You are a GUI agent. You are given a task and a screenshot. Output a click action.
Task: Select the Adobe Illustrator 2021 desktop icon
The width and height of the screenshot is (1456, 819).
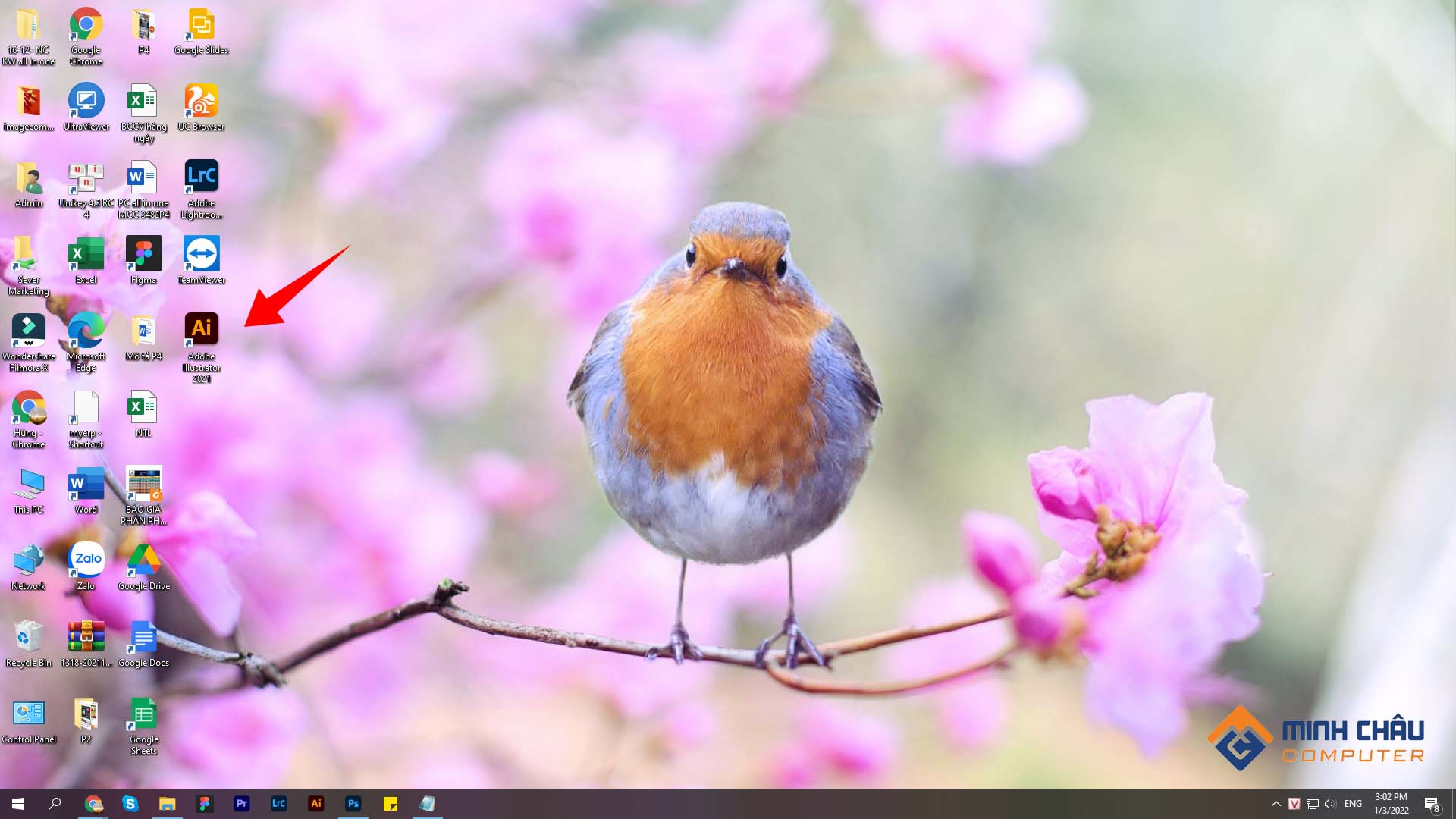click(x=201, y=347)
